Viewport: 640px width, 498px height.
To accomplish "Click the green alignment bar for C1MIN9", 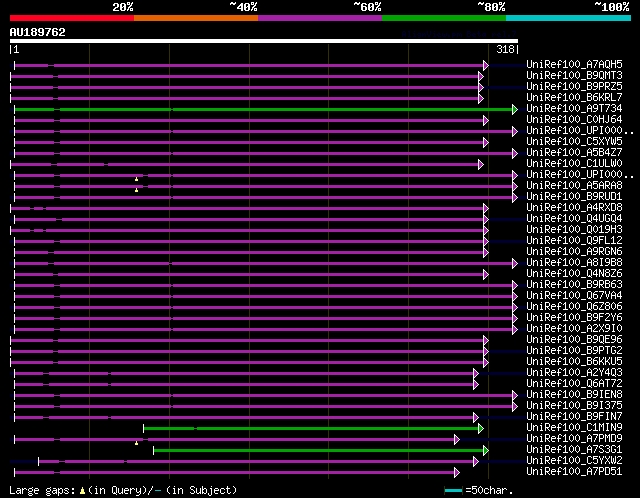I will coord(311,429).
